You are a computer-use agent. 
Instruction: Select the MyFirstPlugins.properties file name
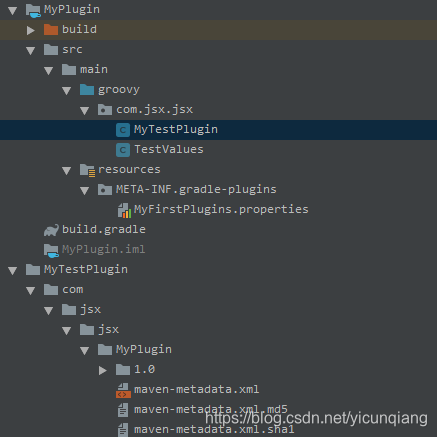click(221, 210)
